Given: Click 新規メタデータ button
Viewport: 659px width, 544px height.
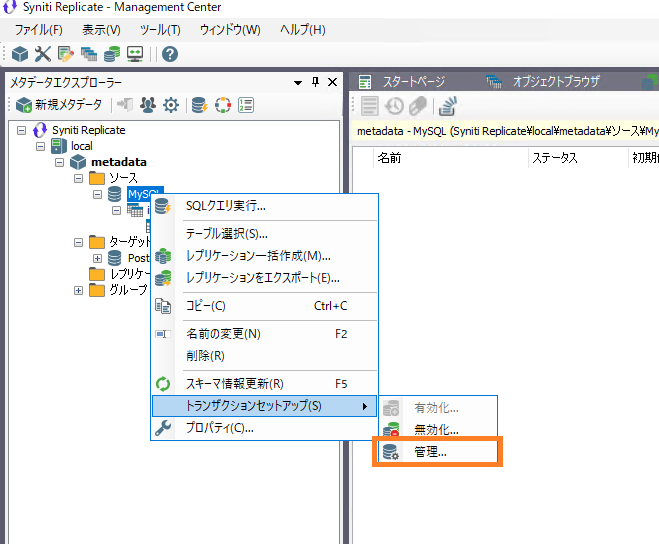Looking at the screenshot, I should click(x=59, y=105).
